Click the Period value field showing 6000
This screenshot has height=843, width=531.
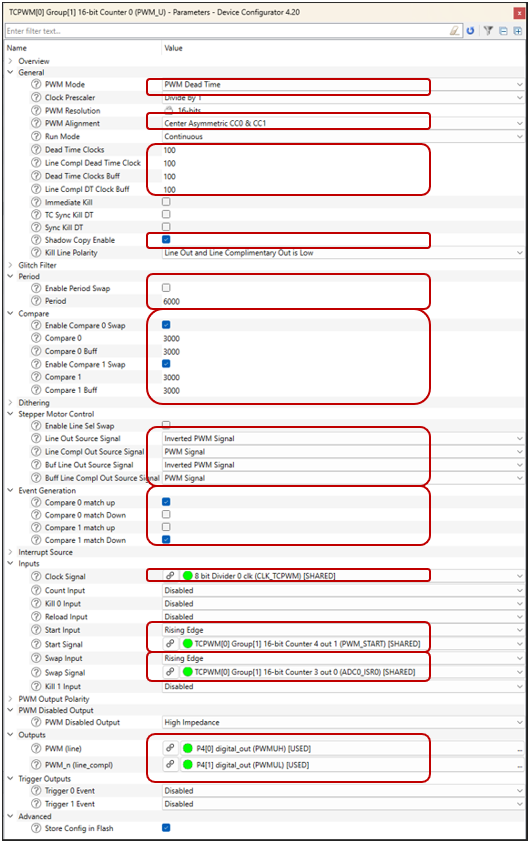coord(343,301)
